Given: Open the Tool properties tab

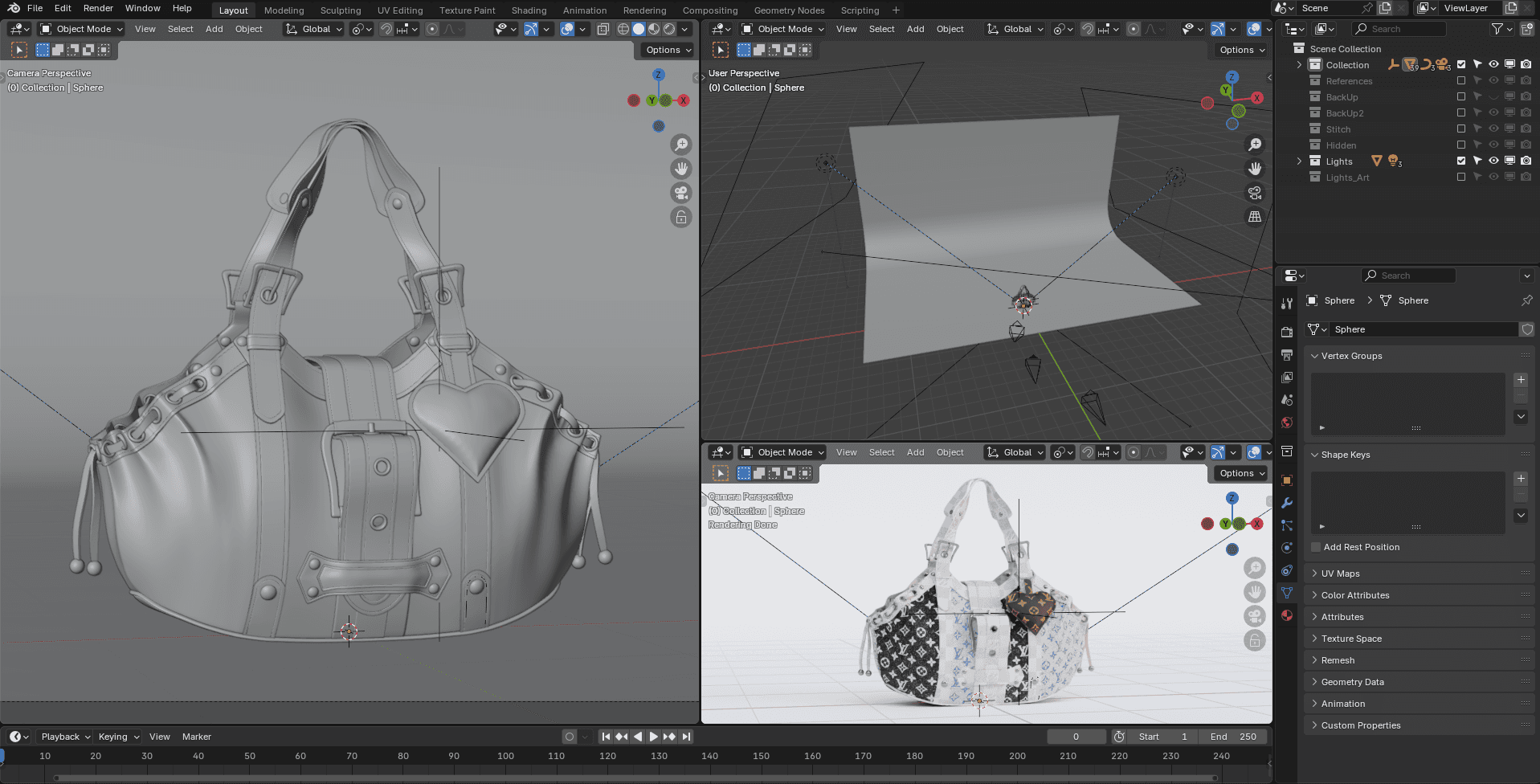Looking at the screenshot, I should click(x=1287, y=304).
